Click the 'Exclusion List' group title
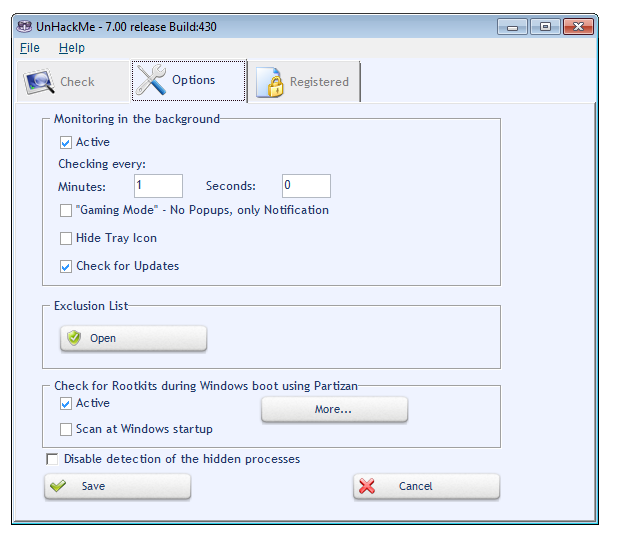618x542 pixels. click(91, 306)
